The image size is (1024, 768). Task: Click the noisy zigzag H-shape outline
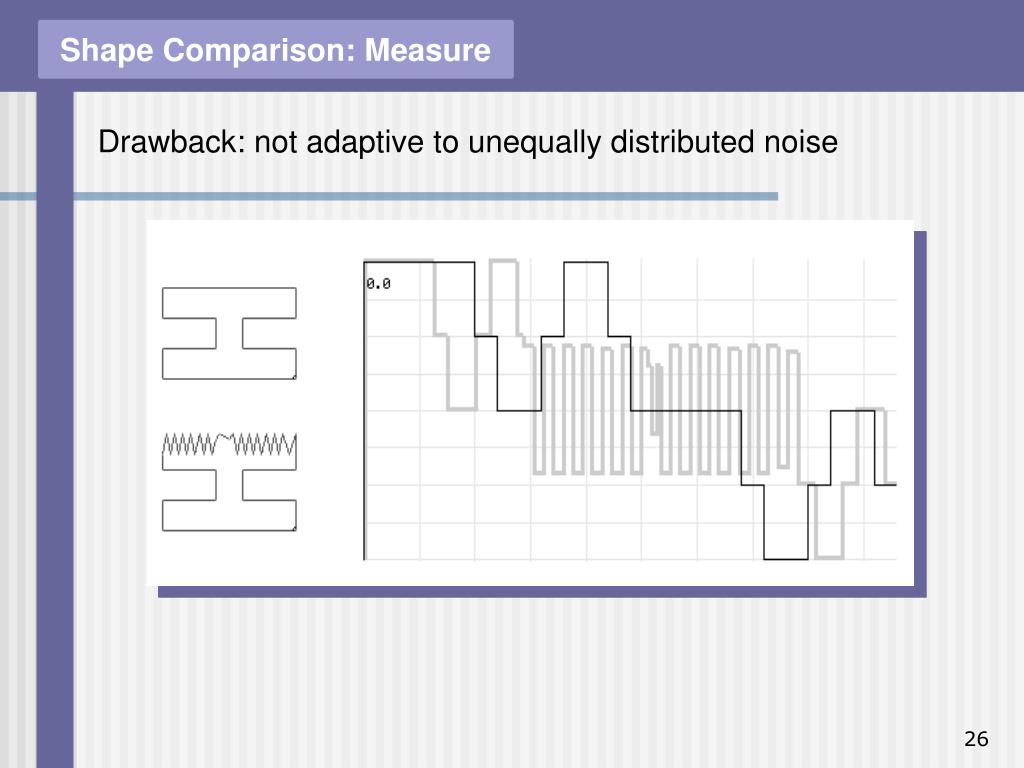pyautogui.click(x=229, y=481)
